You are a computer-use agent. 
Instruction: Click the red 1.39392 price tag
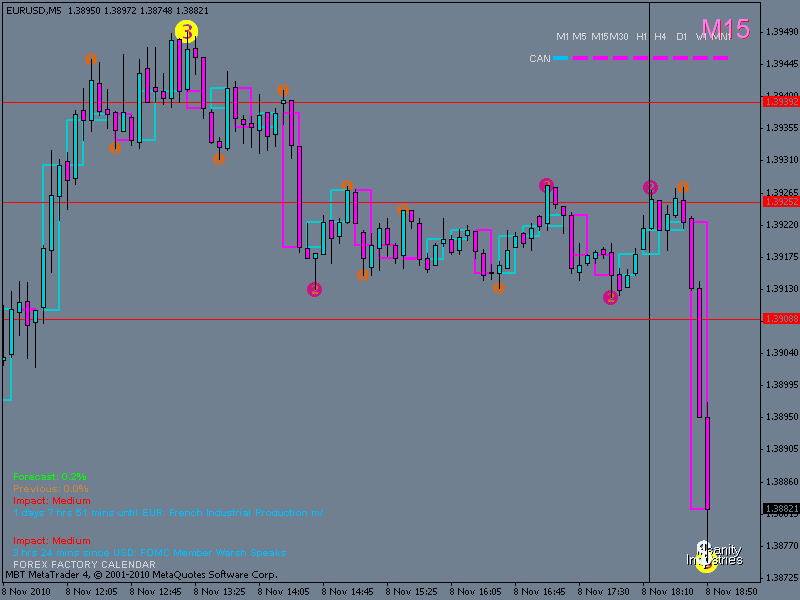point(781,102)
